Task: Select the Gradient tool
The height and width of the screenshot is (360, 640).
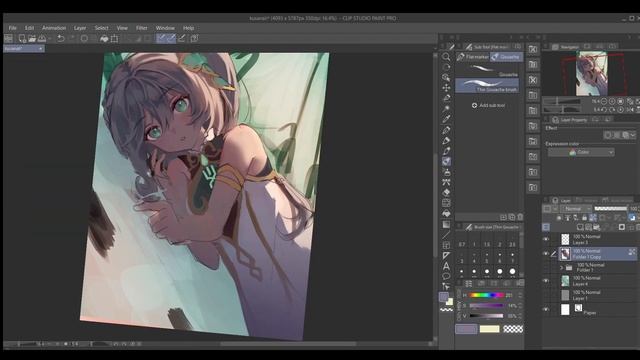Action: coord(447,224)
